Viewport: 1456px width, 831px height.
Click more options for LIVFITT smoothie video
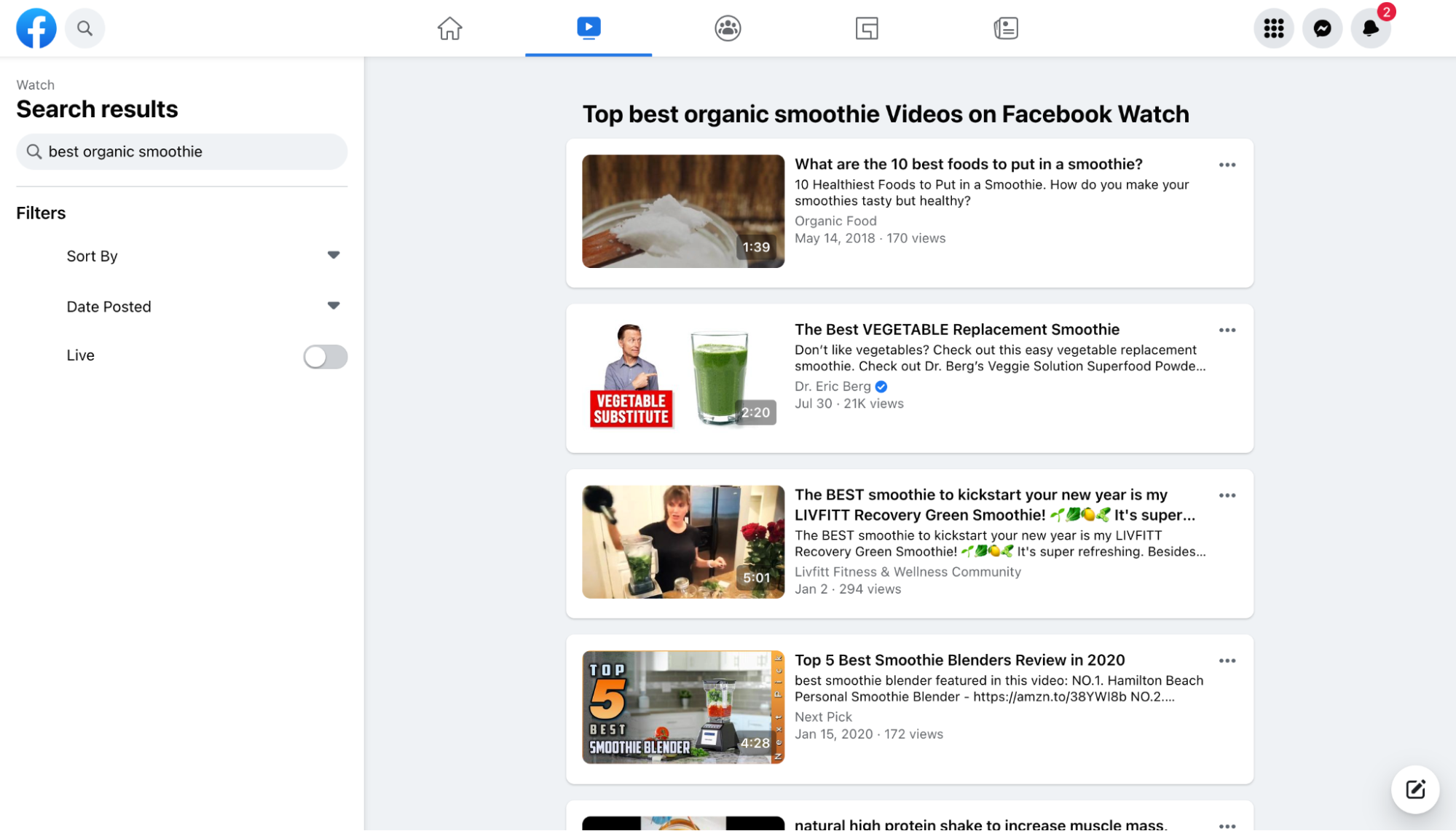coord(1227,495)
